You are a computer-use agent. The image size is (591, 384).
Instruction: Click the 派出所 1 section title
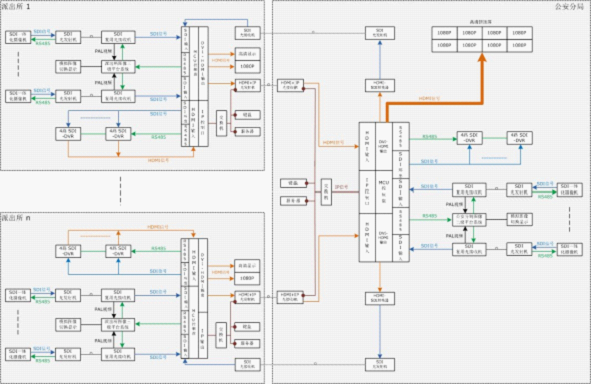[x=16, y=7]
